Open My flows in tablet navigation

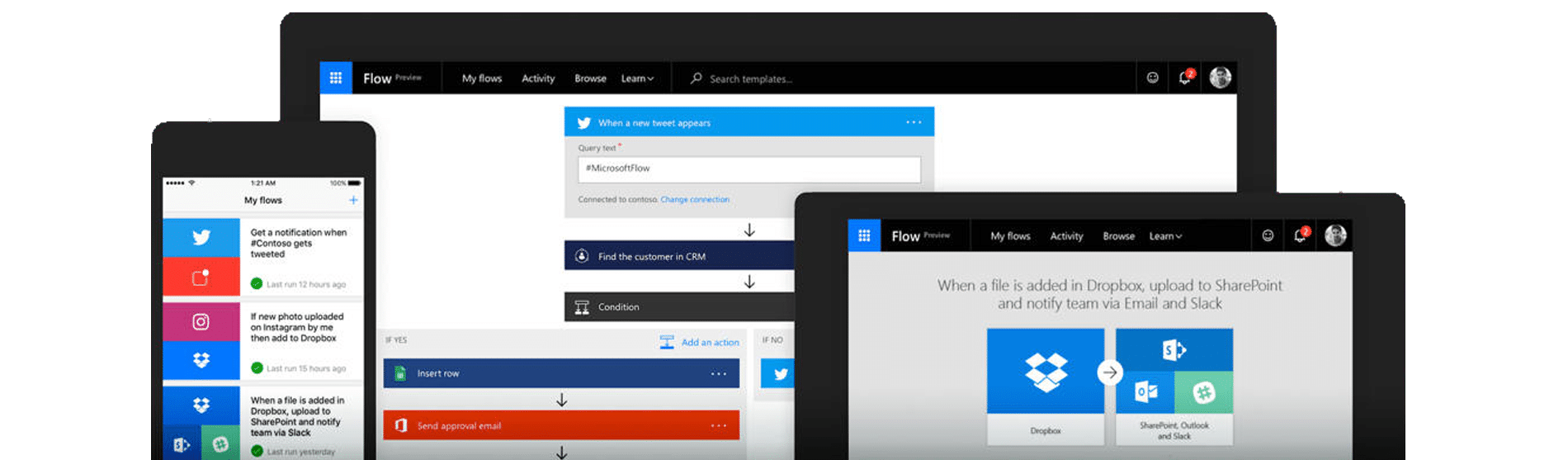pos(1010,236)
